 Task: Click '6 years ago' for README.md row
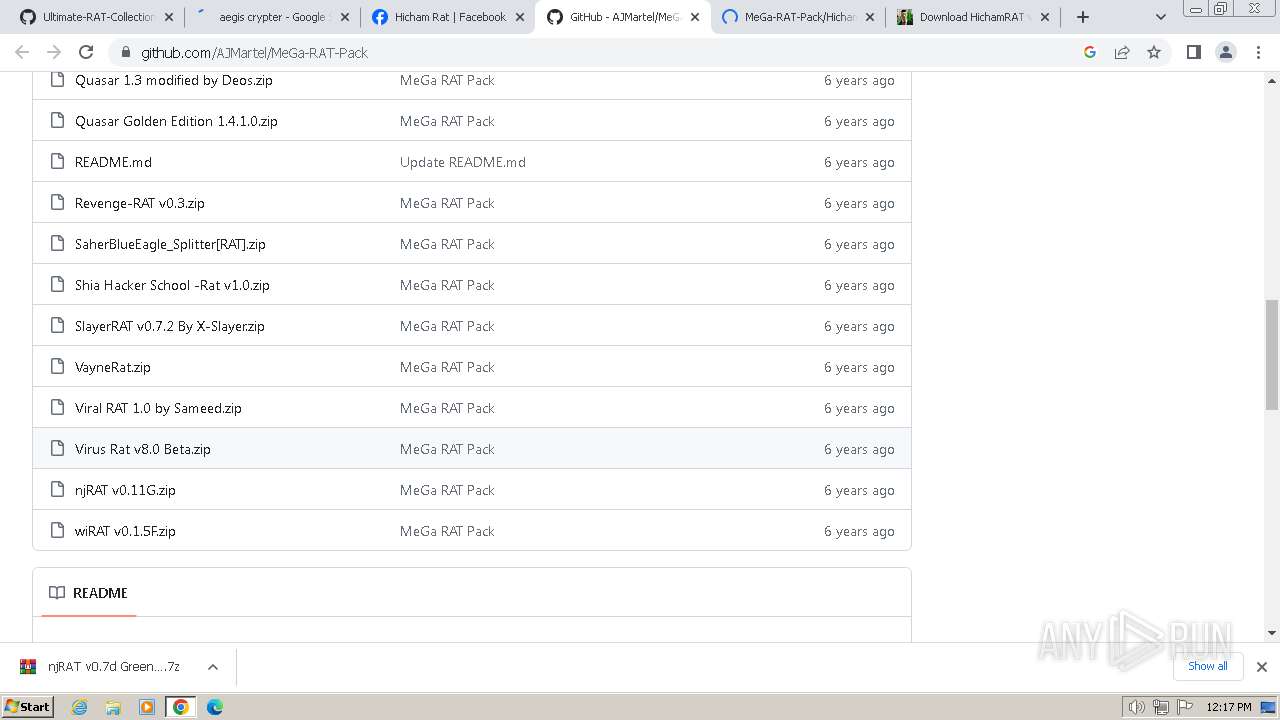pos(859,162)
